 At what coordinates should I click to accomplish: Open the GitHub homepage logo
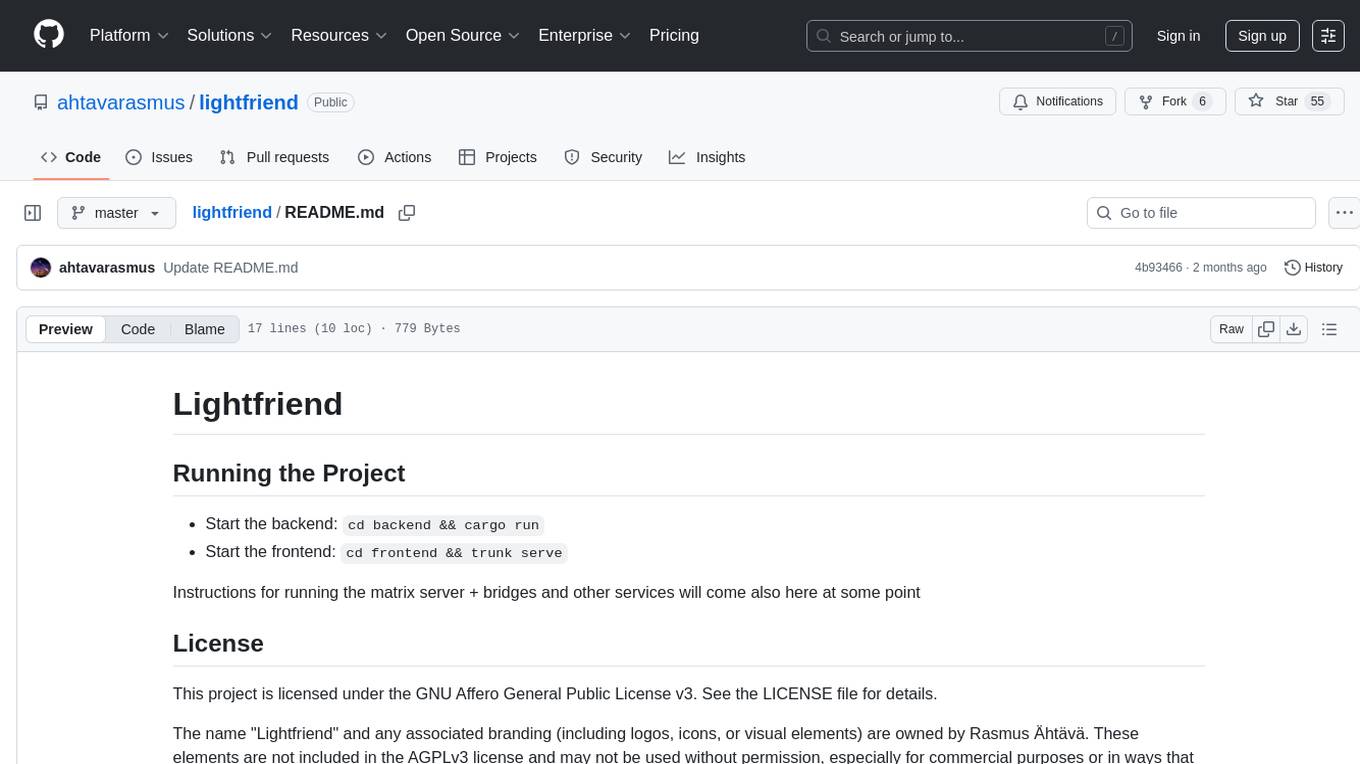49,35
